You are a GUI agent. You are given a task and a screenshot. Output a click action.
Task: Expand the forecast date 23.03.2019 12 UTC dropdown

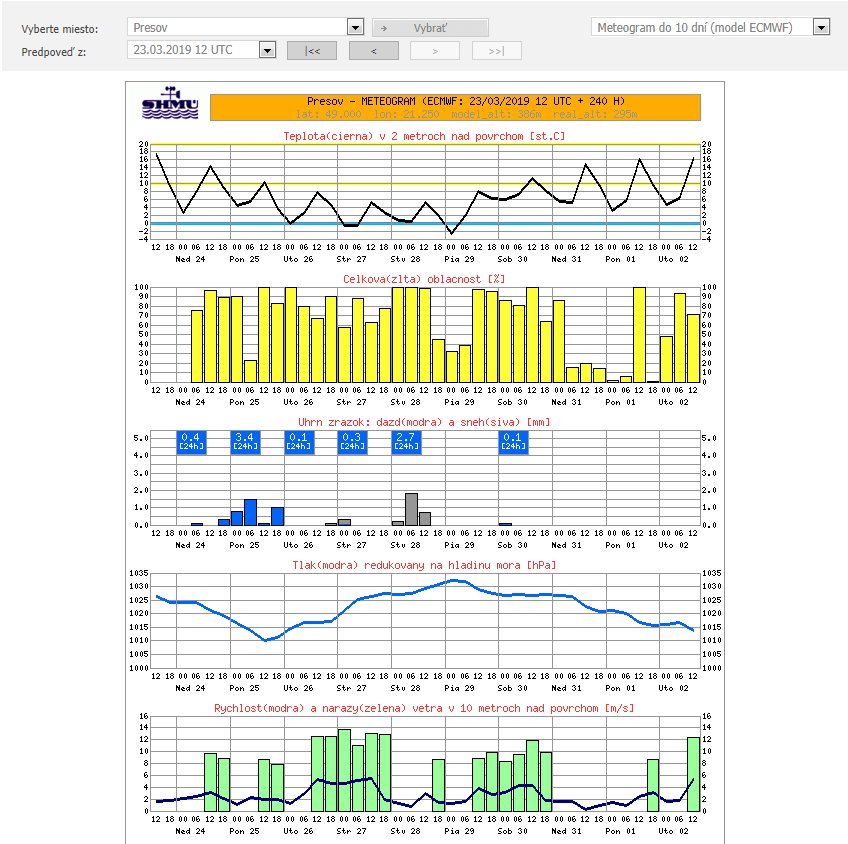pos(201,49)
